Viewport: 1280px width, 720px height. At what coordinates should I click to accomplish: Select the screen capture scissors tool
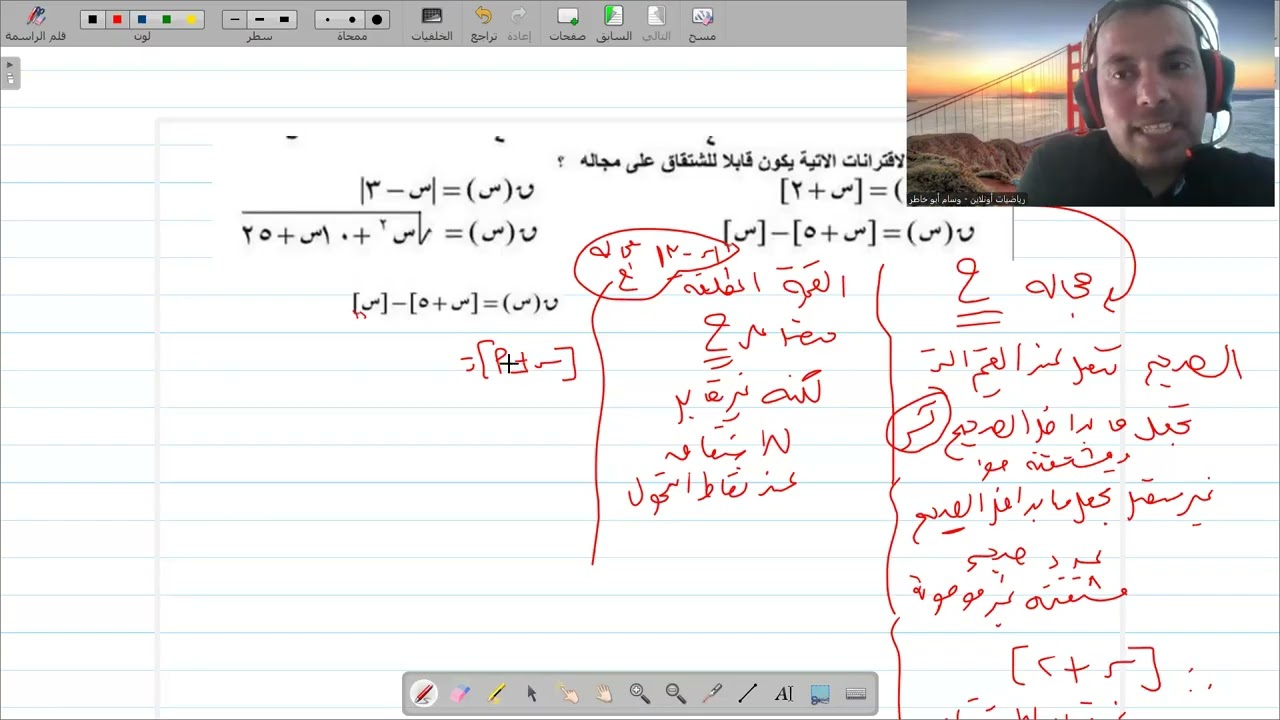[820, 693]
